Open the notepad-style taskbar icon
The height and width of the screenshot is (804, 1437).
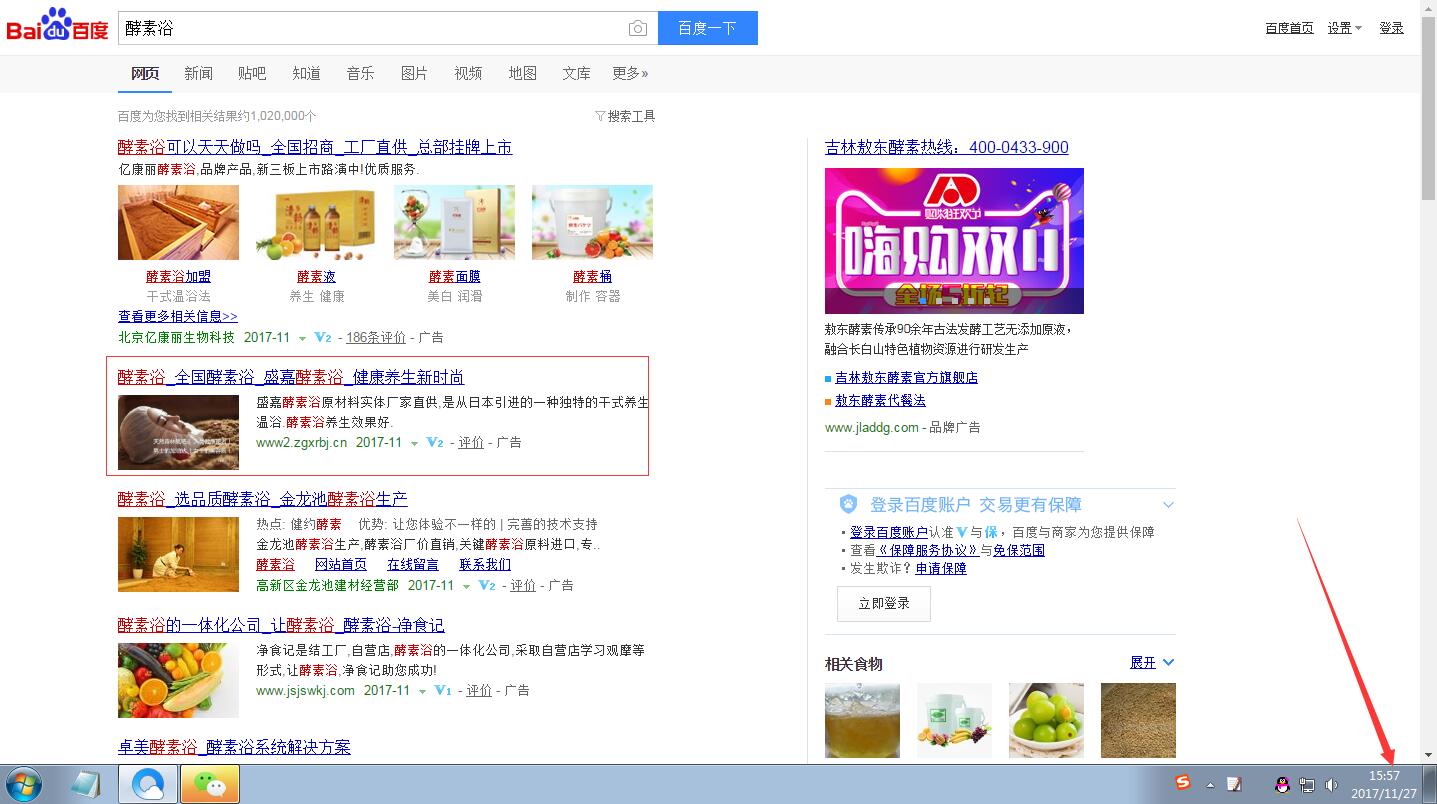click(x=86, y=785)
